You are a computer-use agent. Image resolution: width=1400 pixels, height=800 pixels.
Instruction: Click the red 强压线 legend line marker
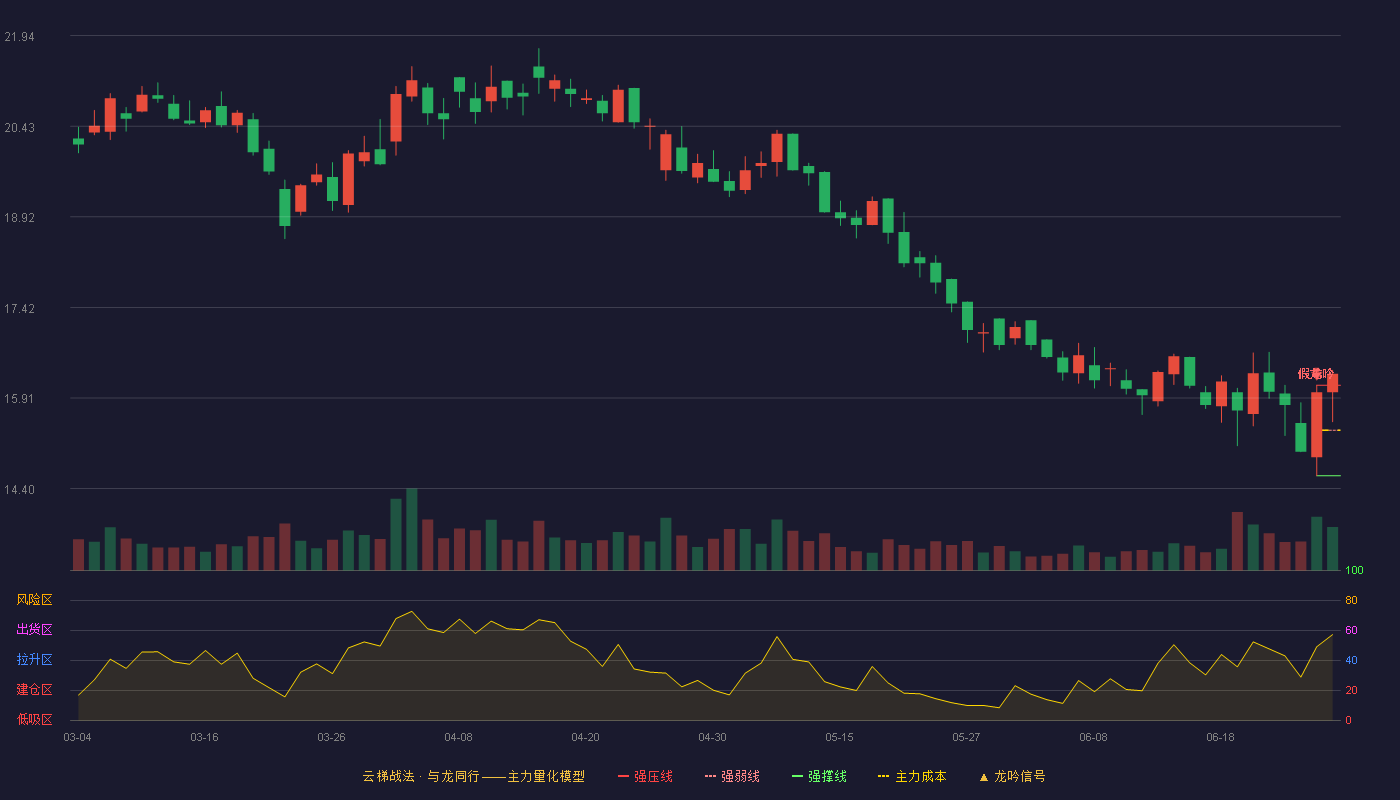pyautogui.click(x=623, y=776)
